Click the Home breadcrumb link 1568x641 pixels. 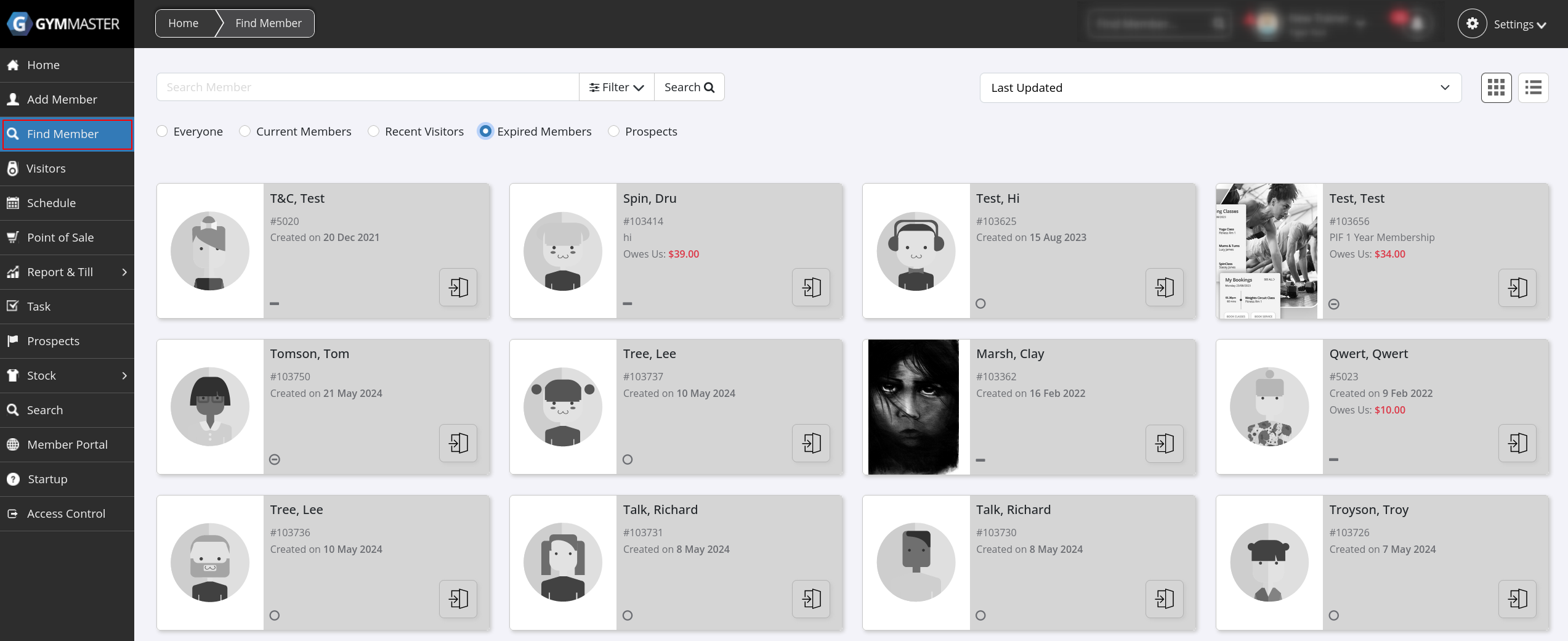[x=184, y=23]
